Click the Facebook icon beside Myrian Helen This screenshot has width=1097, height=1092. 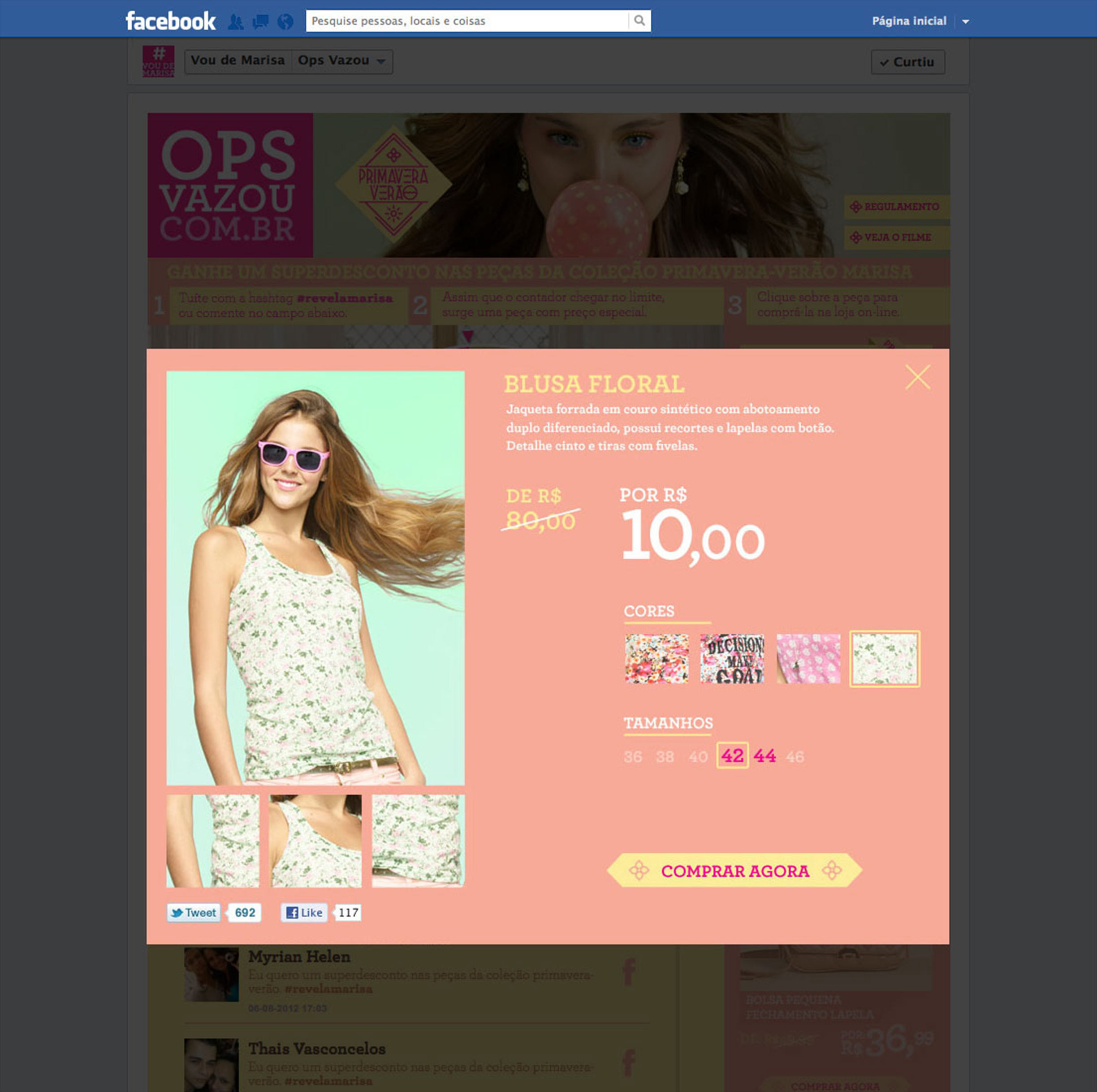click(x=629, y=972)
